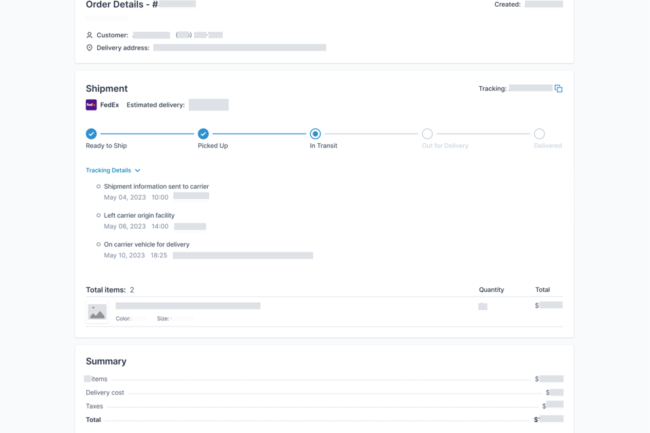Viewport: 650px width, 433px height.
Task: Click the customer person icon
Action: [x=89, y=35]
